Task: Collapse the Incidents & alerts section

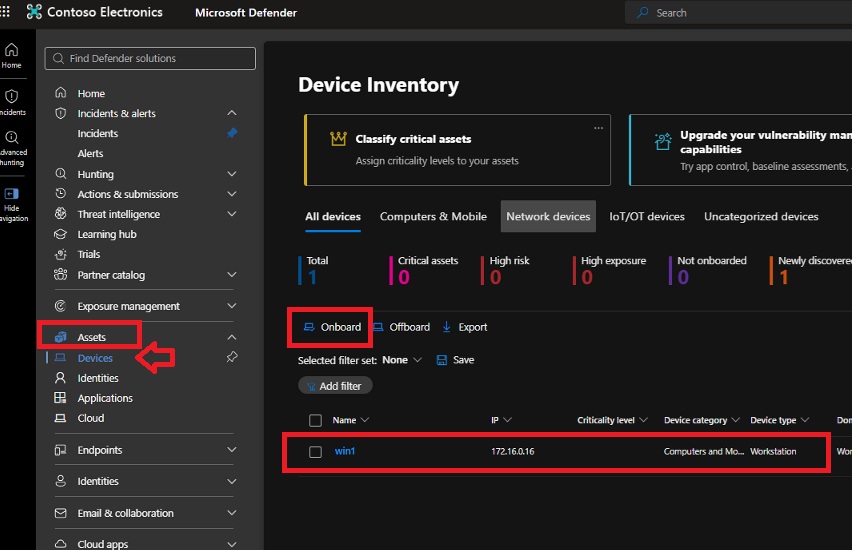Action: point(232,113)
